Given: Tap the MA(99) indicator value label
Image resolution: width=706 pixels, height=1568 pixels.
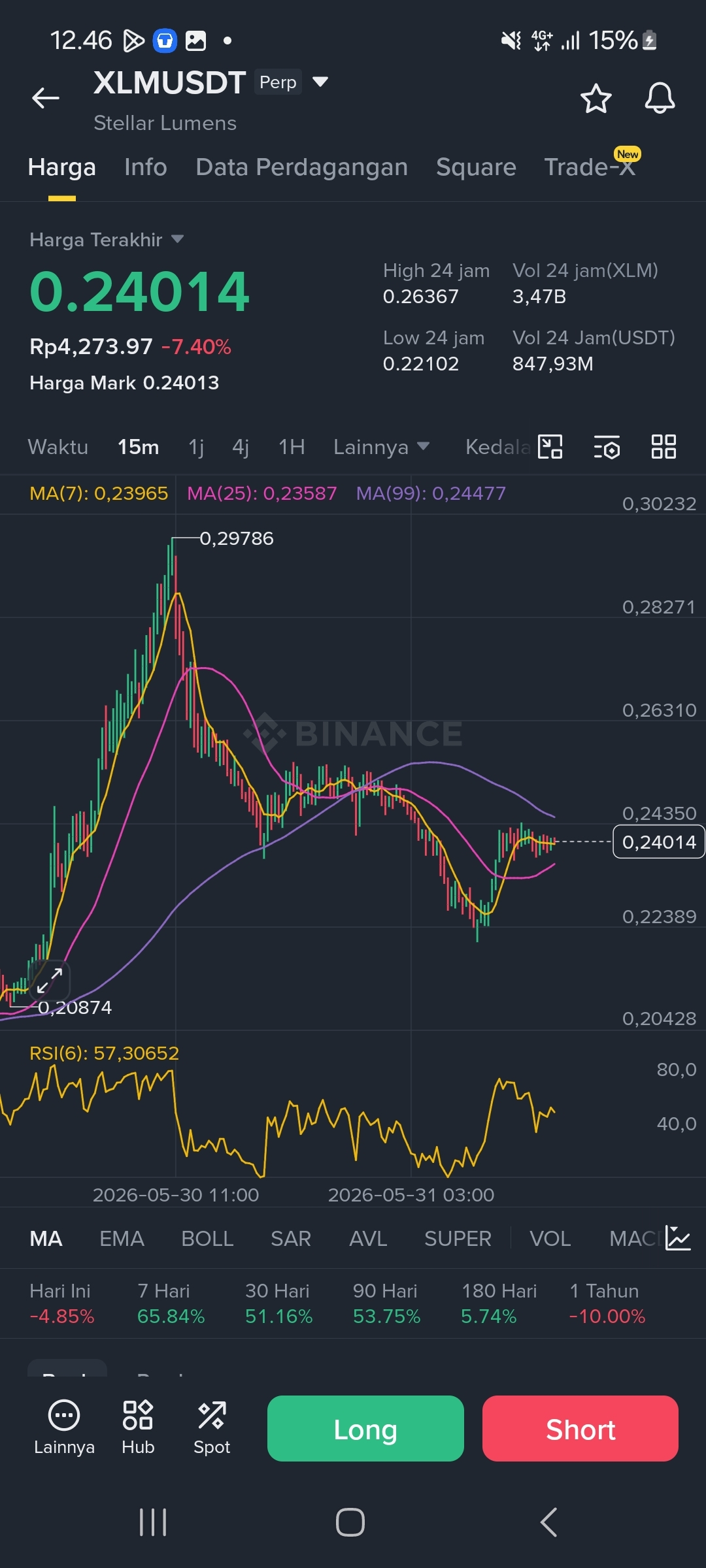Looking at the screenshot, I should [431, 493].
